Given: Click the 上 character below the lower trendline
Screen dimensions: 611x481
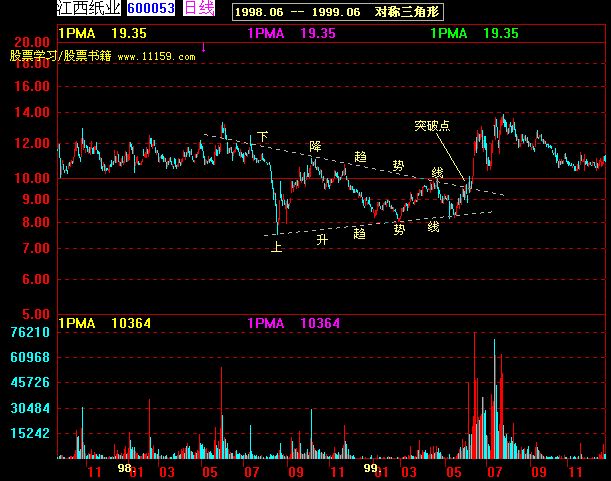Looking at the screenshot, I should (276, 246).
